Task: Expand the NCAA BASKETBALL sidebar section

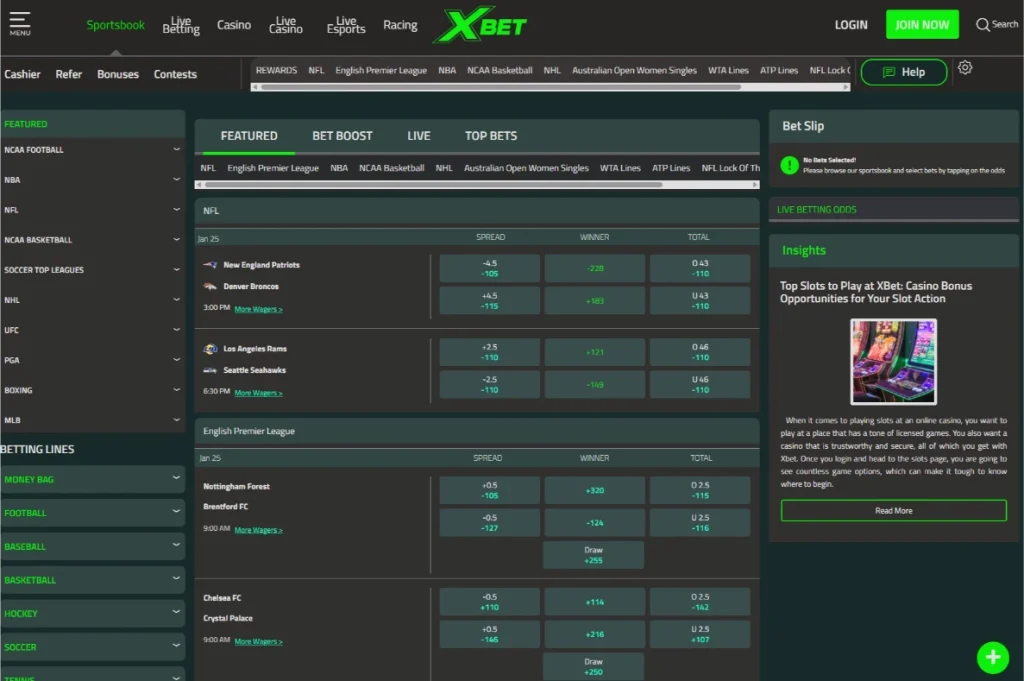Action: click(93, 240)
